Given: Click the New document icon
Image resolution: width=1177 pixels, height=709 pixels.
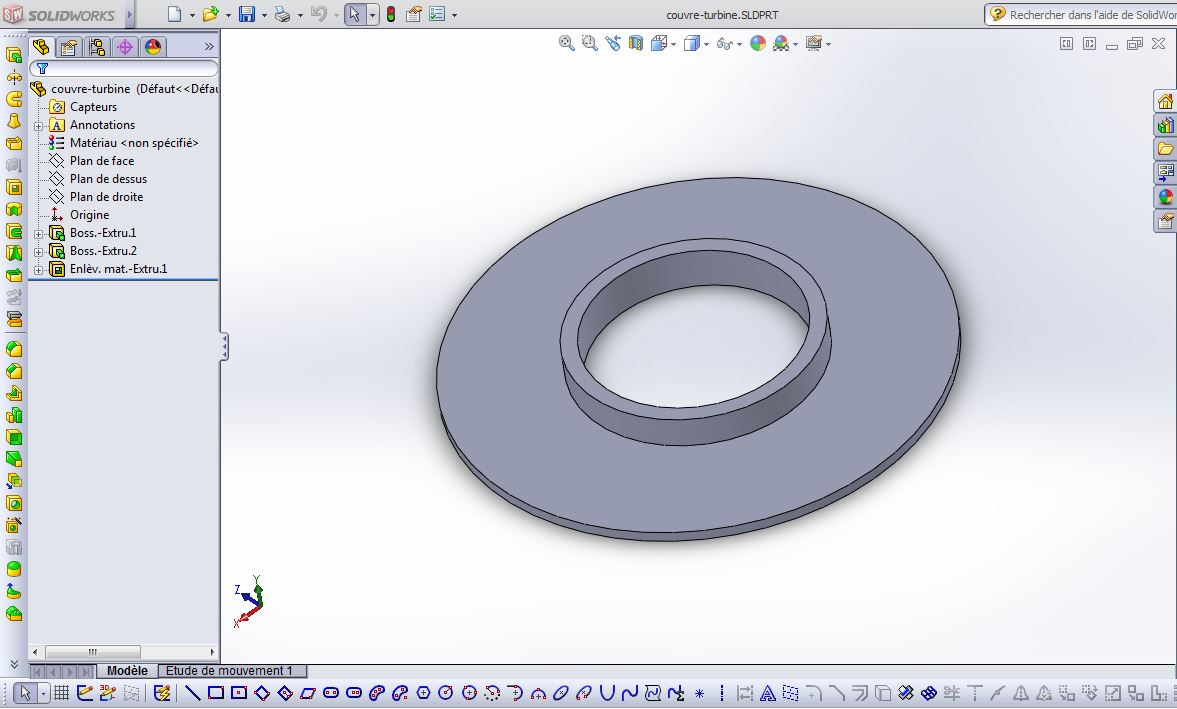Looking at the screenshot, I should 174,14.
